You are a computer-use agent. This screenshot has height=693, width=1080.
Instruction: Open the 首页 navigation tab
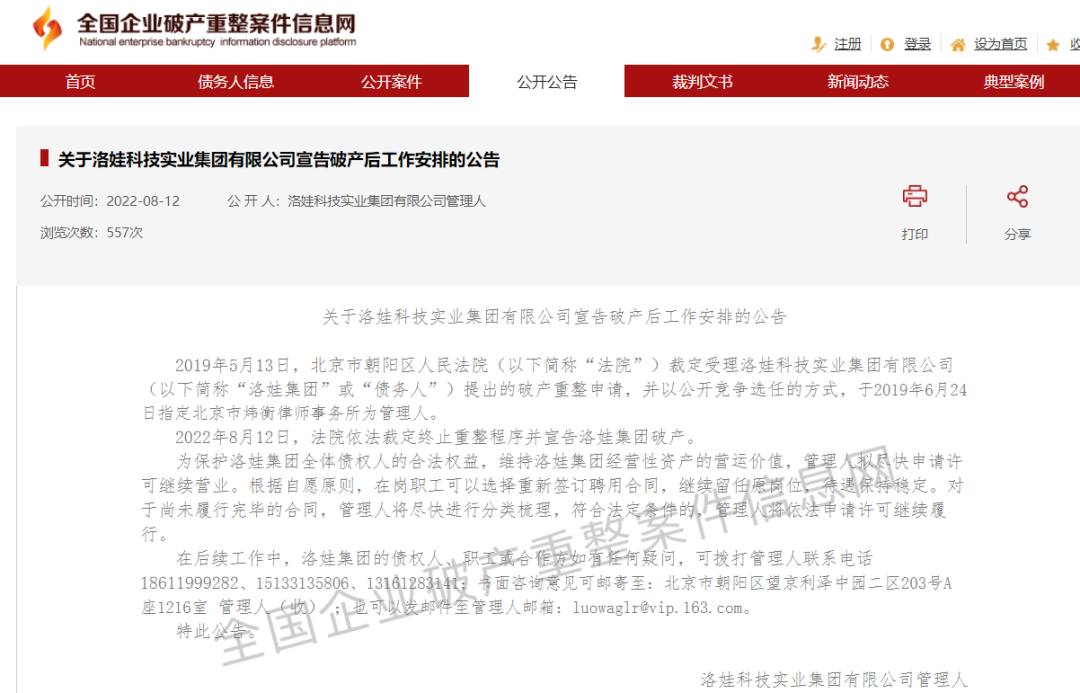80,81
